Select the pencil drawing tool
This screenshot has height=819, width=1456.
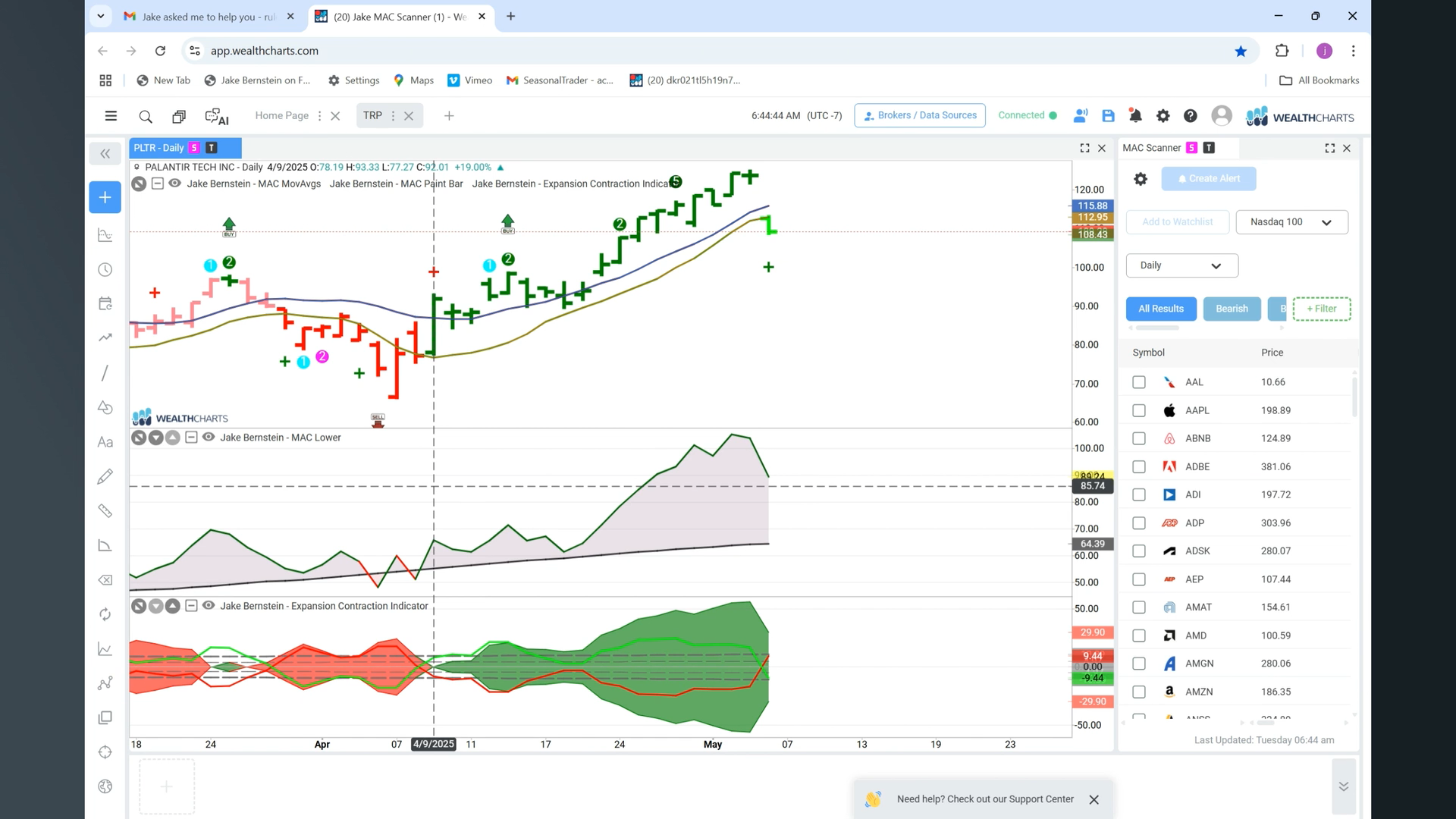(105, 476)
